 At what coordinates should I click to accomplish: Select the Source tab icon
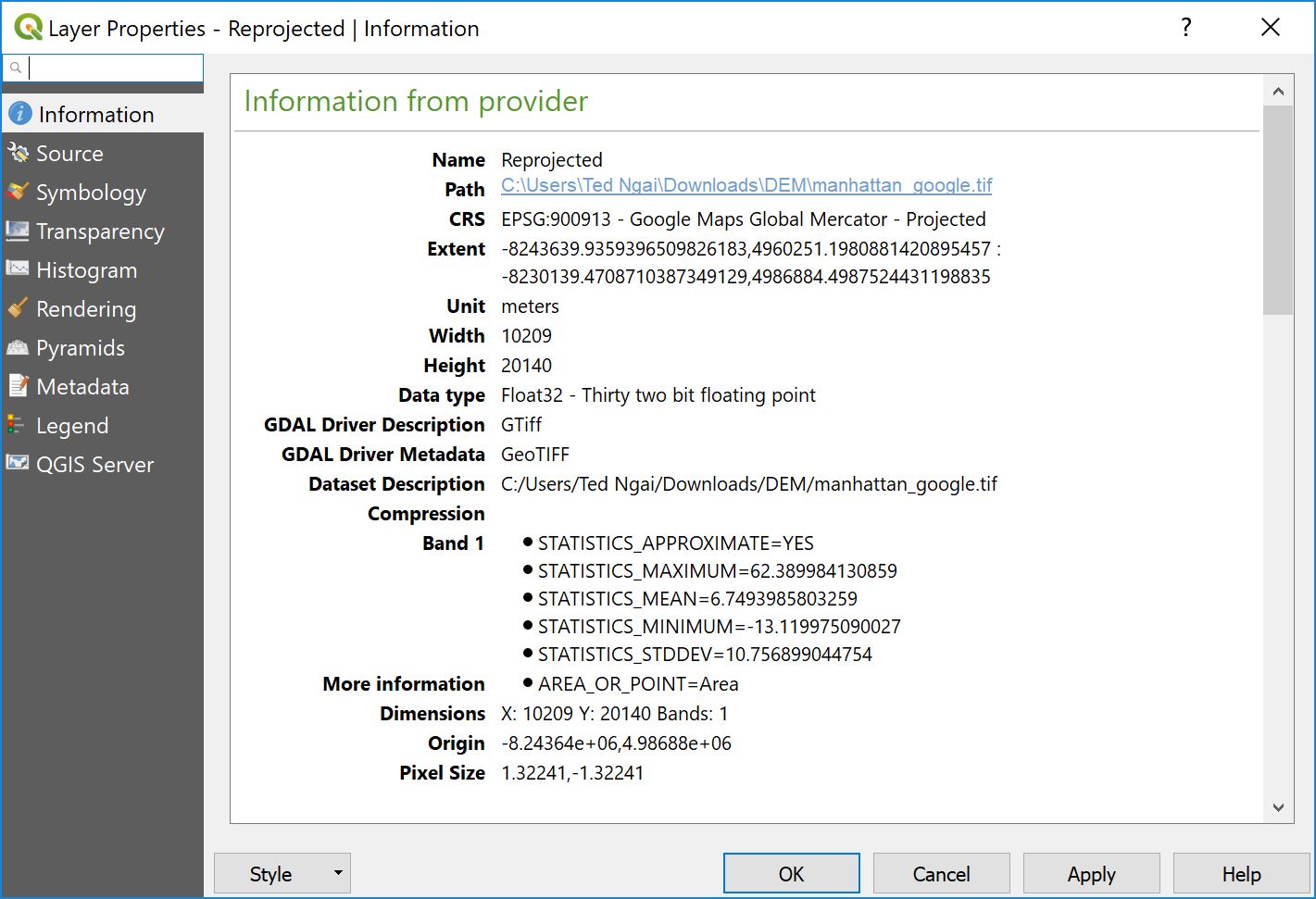click(18, 153)
